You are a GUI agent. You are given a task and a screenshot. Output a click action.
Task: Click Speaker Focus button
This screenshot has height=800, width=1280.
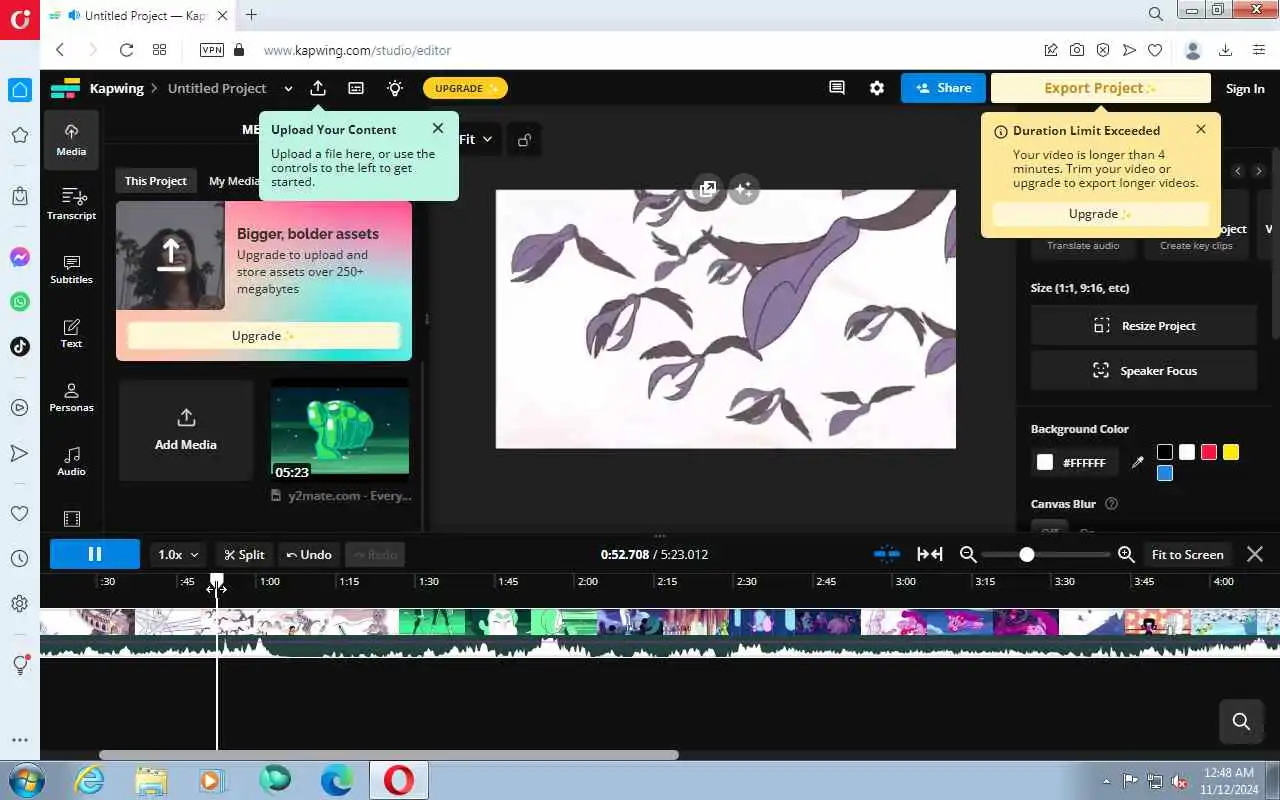(x=1143, y=371)
